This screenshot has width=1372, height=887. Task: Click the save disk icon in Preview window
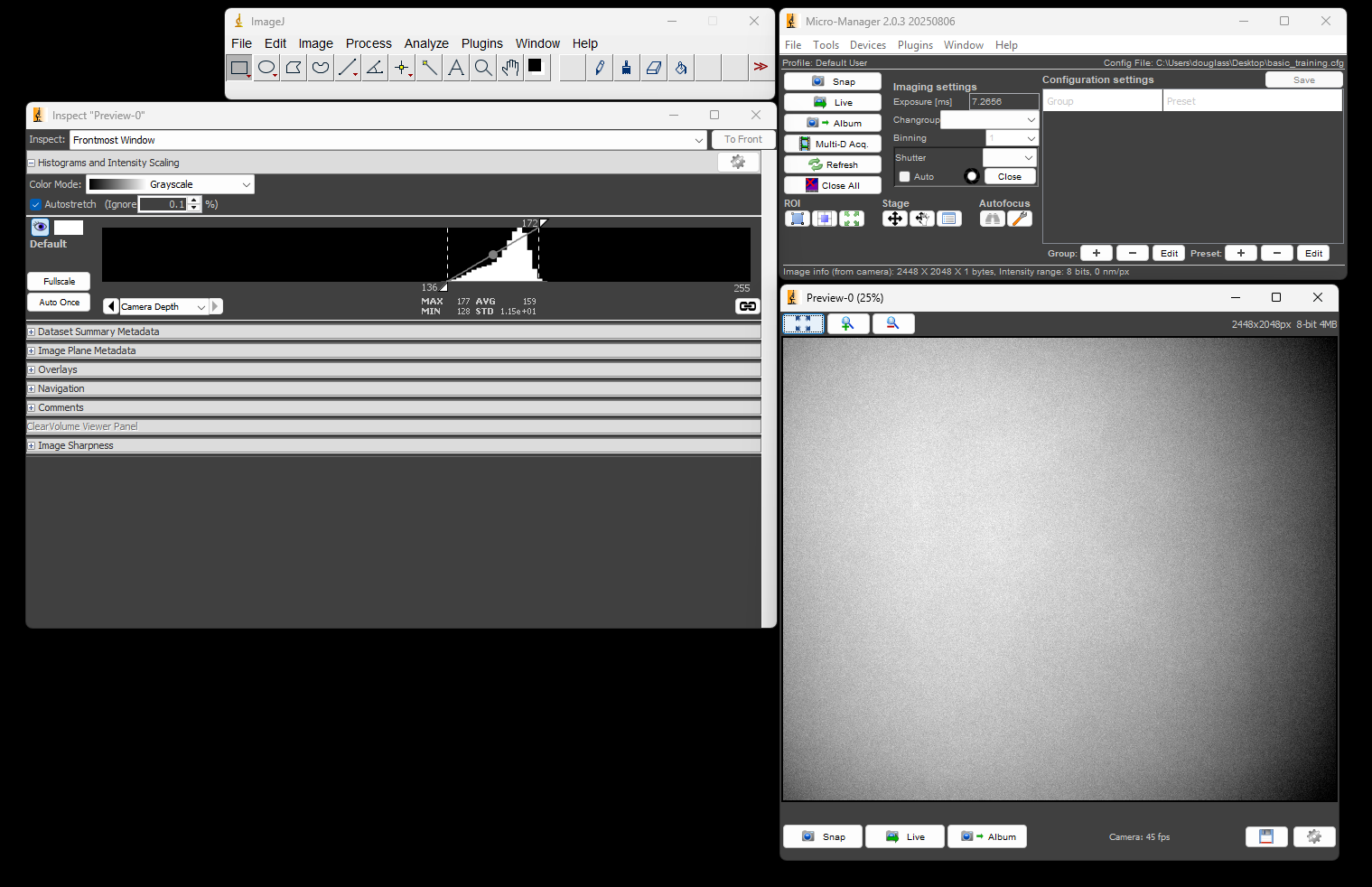[x=1266, y=836]
